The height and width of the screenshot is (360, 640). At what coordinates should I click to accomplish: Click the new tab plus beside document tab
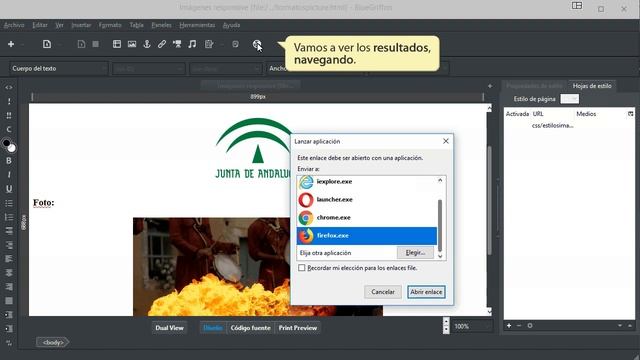point(490,86)
